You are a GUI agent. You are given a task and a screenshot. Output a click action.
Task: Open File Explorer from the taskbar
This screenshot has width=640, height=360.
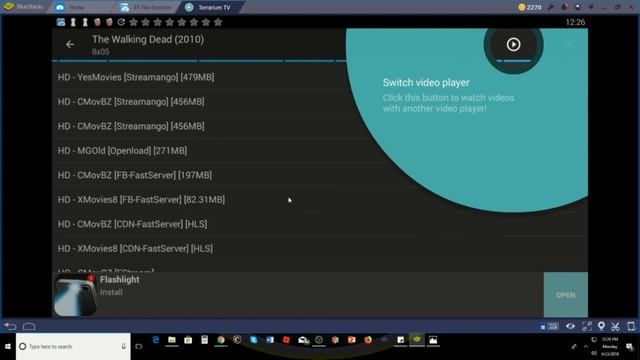tap(172, 340)
